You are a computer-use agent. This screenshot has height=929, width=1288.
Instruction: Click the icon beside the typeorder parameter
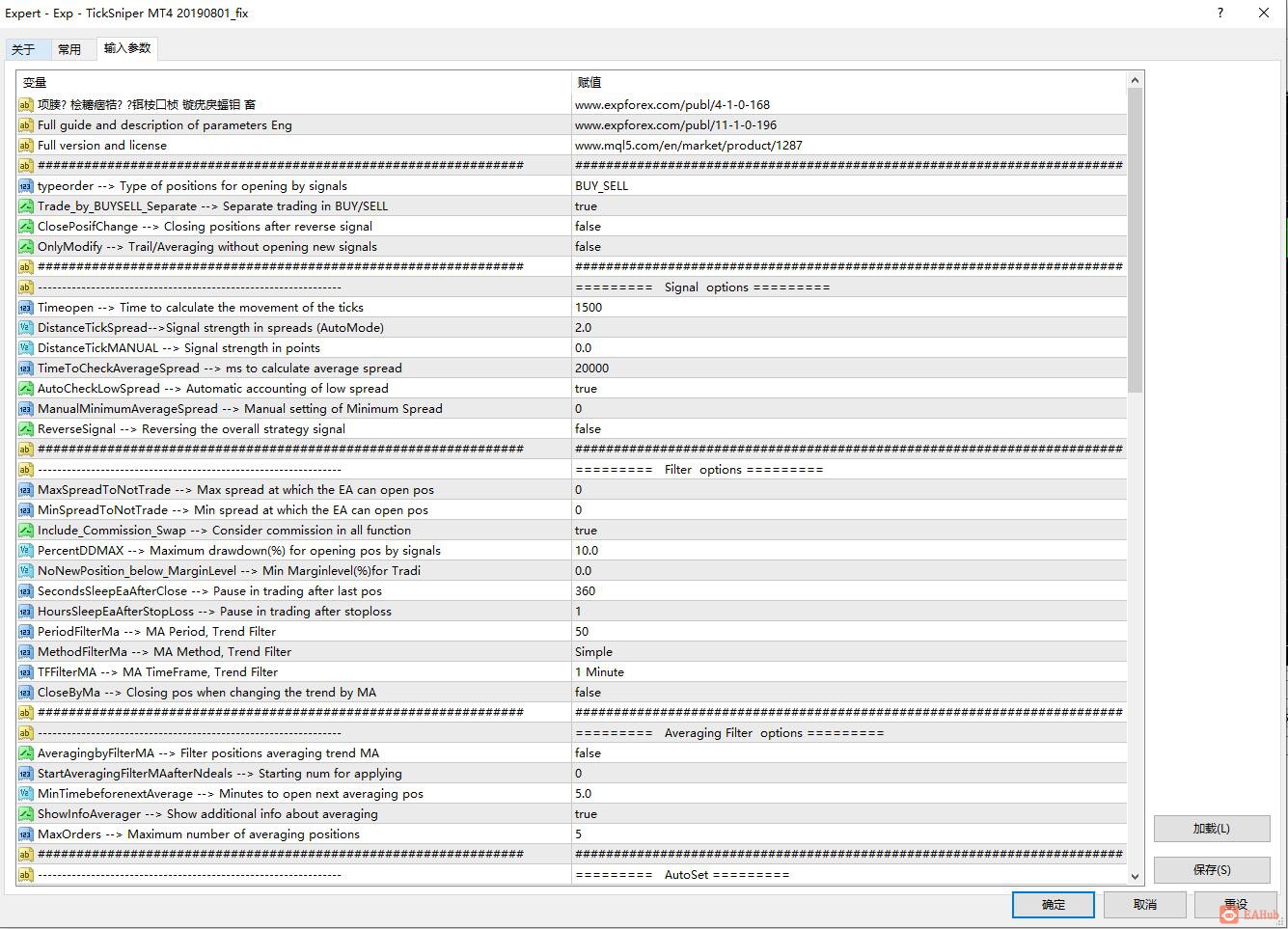click(x=26, y=186)
